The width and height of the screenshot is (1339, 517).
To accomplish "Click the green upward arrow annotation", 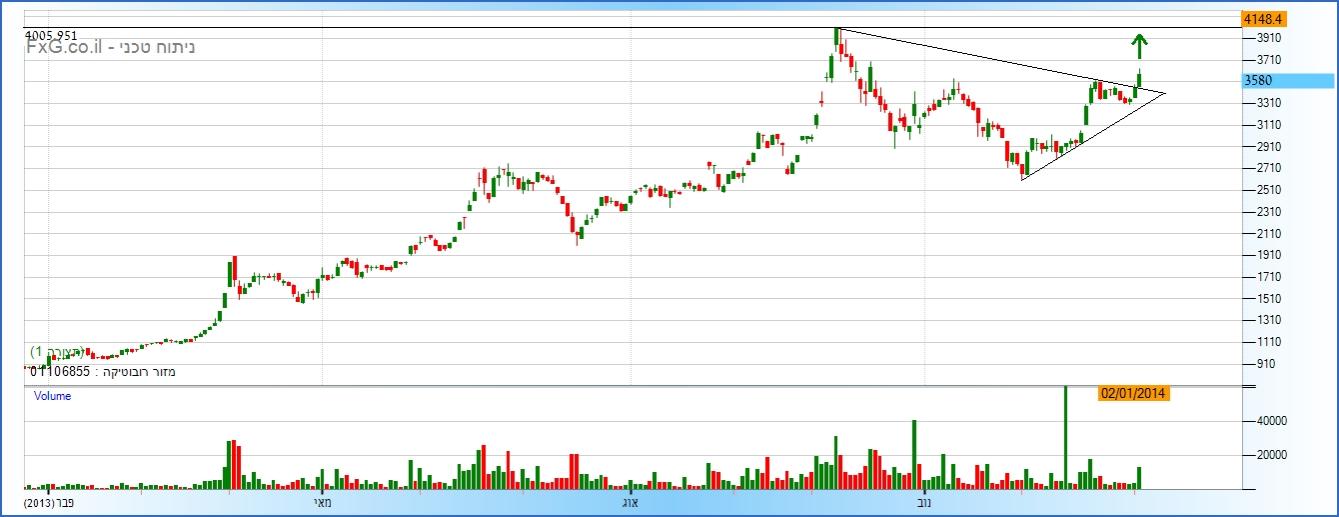I will [1138, 45].
